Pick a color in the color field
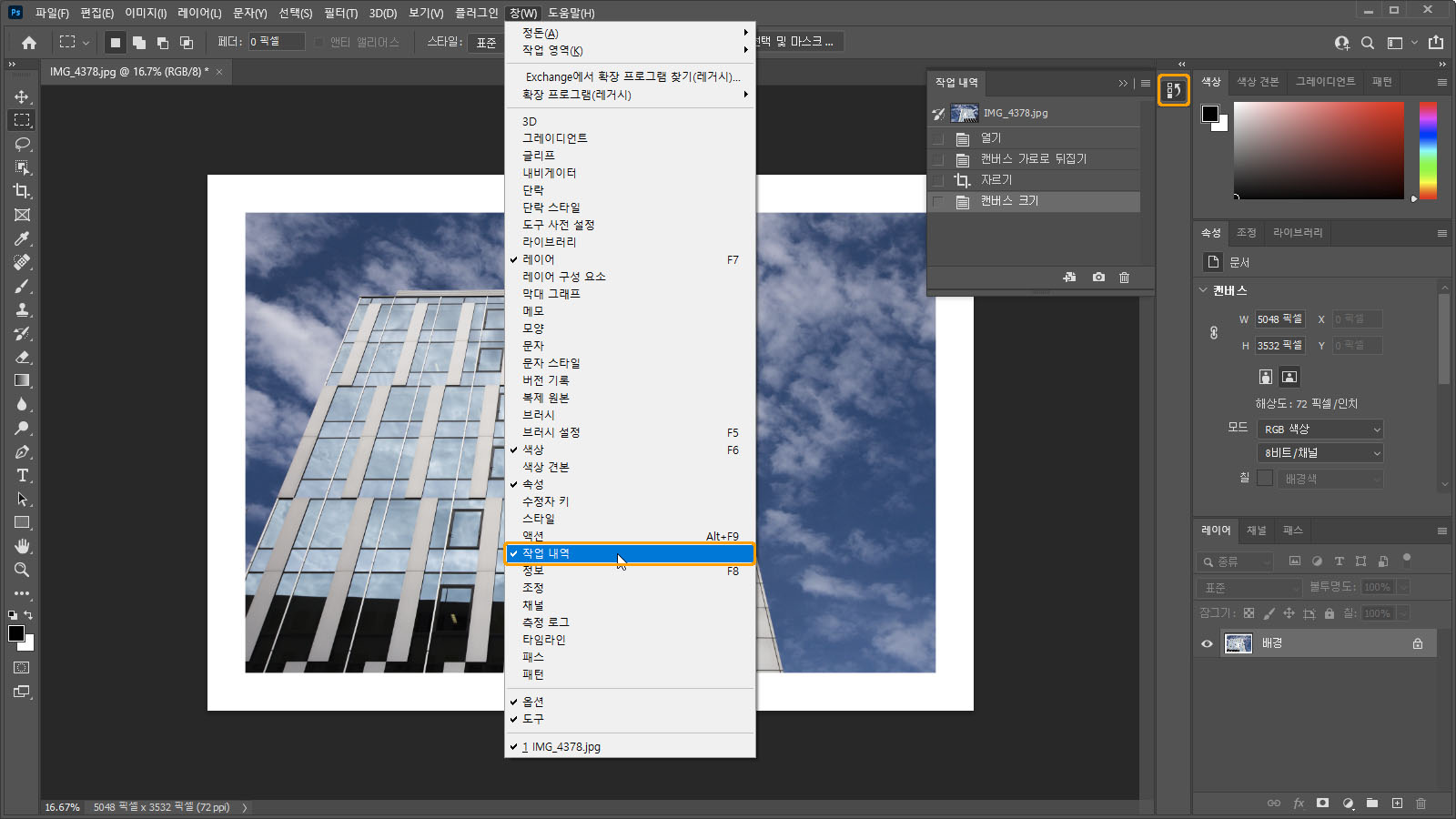 pos(1319,150)
